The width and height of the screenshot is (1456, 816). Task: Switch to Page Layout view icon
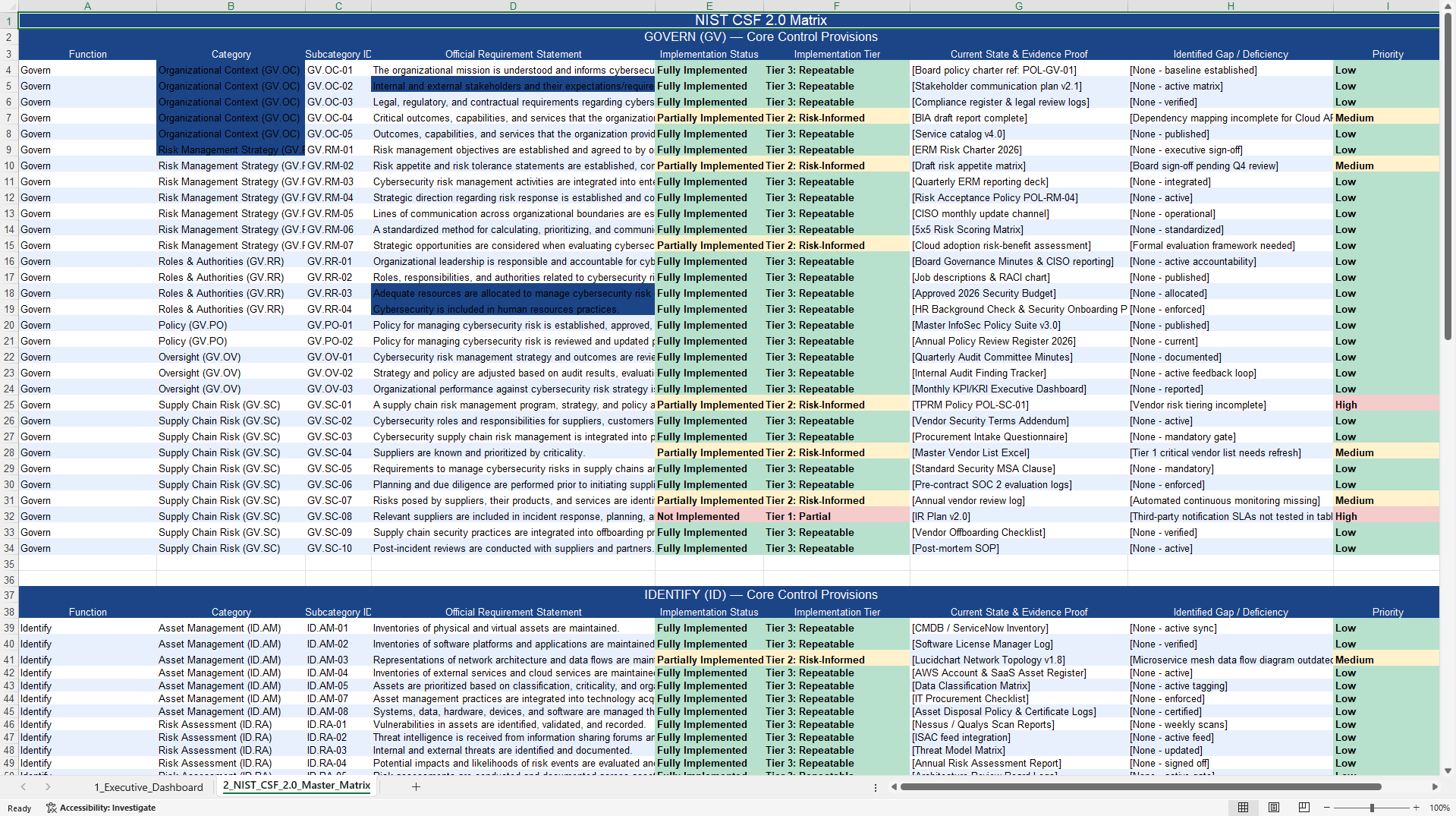pos(1274,808)
